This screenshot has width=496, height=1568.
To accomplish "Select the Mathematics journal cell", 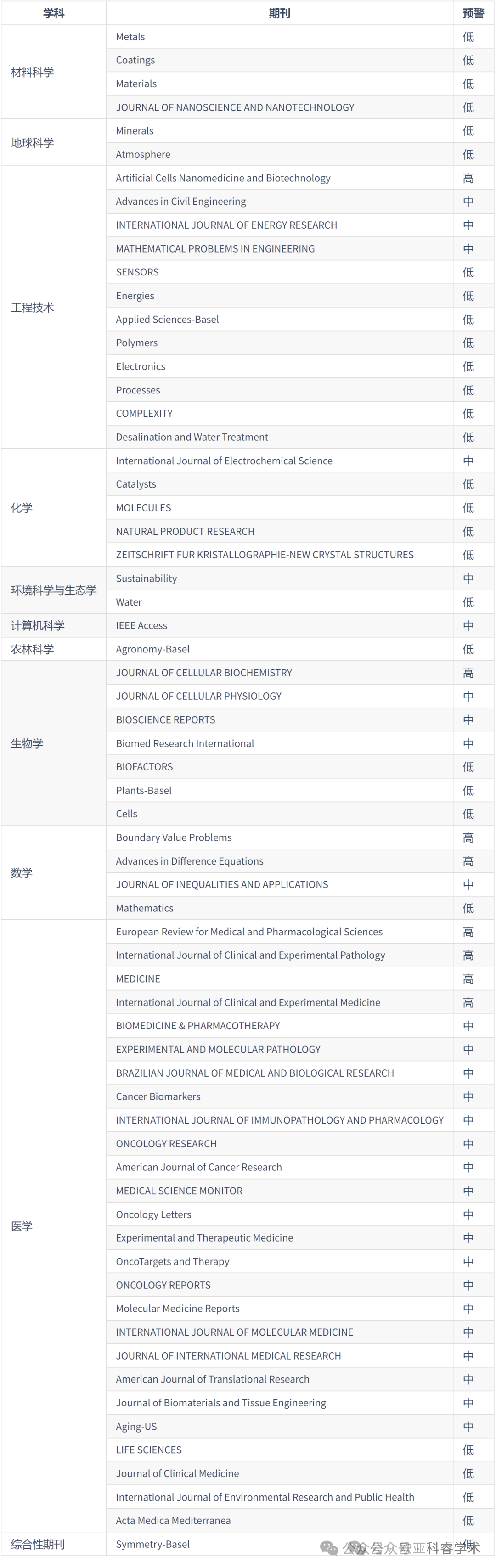I will (x=280, y=908).
